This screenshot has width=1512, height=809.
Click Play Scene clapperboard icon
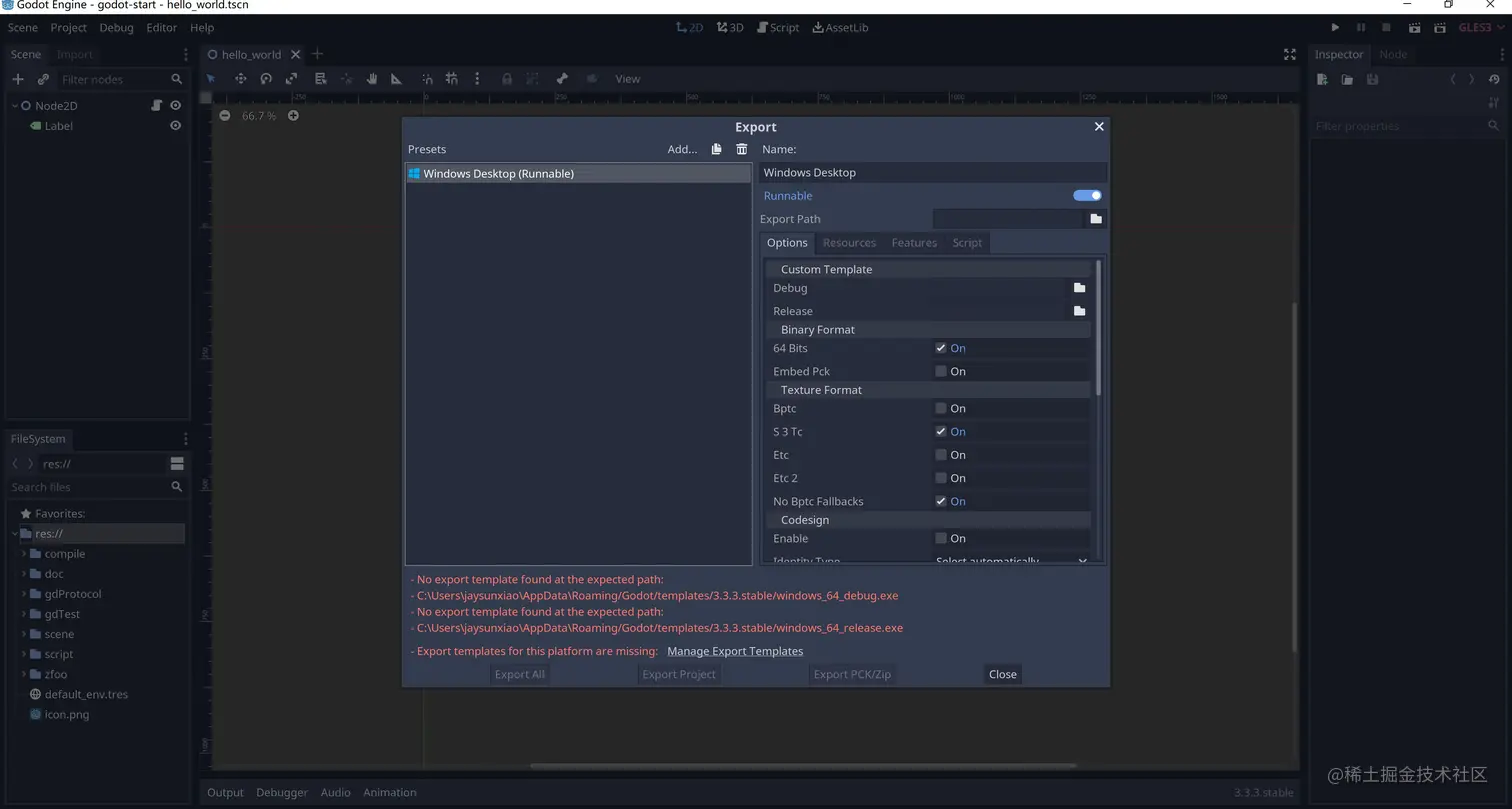1414,28
